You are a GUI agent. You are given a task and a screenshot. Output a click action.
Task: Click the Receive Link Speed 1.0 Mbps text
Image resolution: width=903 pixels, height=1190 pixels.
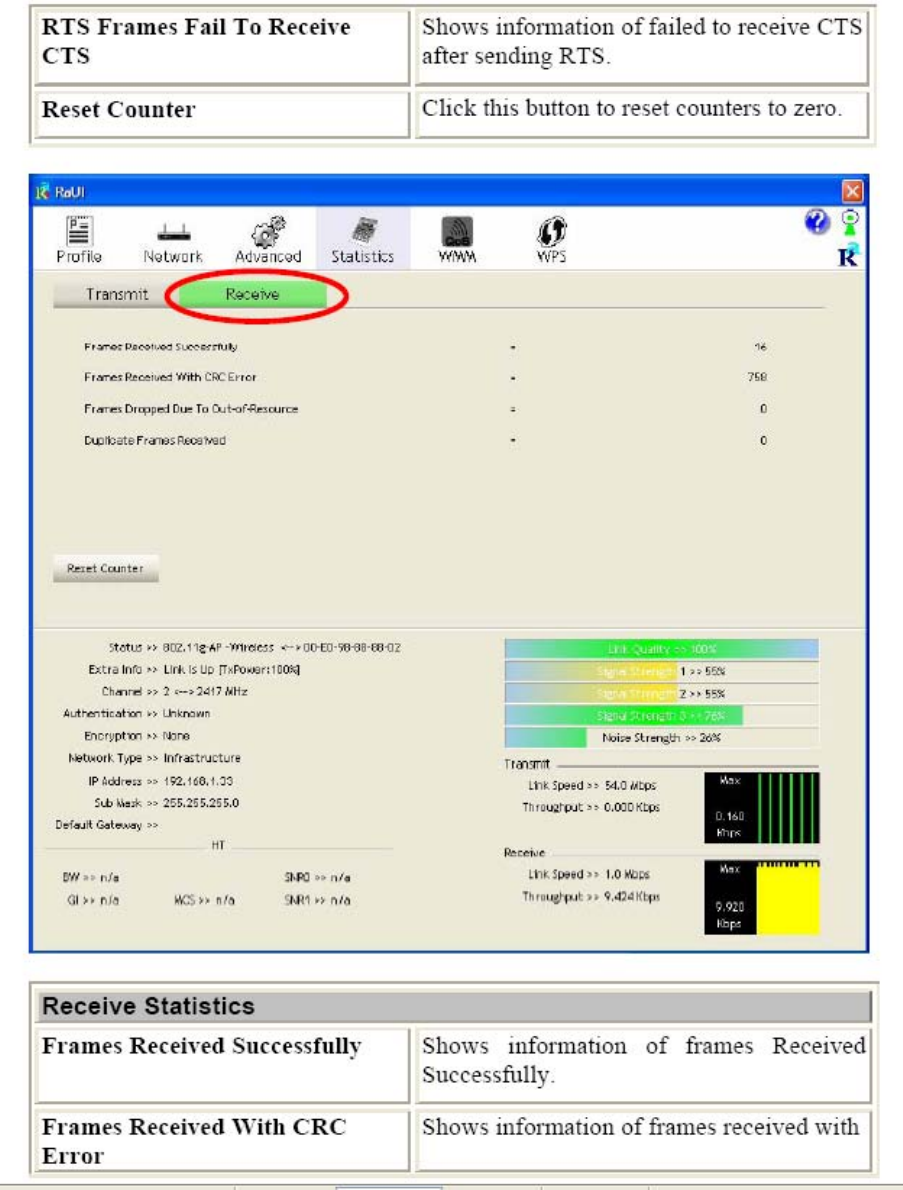coord(589,874)
